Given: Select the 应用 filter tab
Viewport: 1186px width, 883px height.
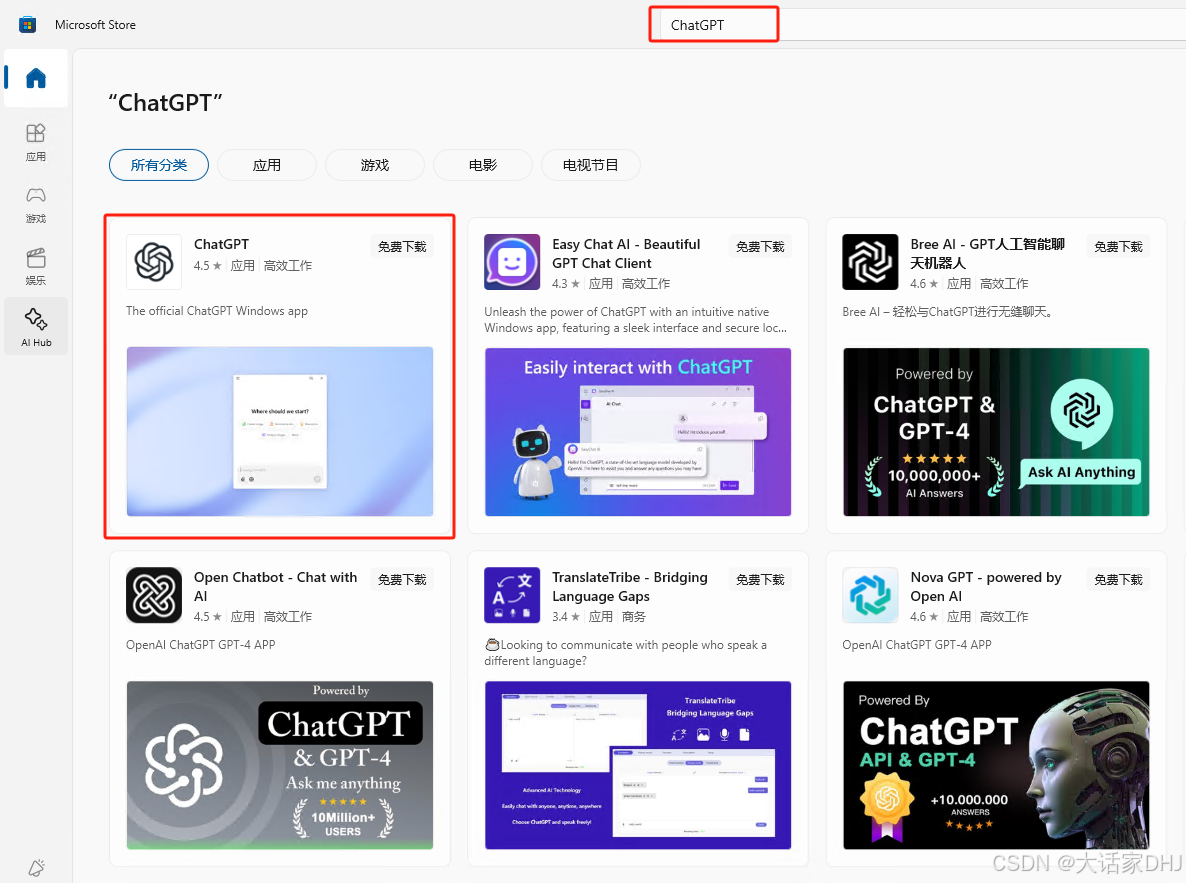Looking at the screenshot, I should pyautogui.click(x=267, y=165).
